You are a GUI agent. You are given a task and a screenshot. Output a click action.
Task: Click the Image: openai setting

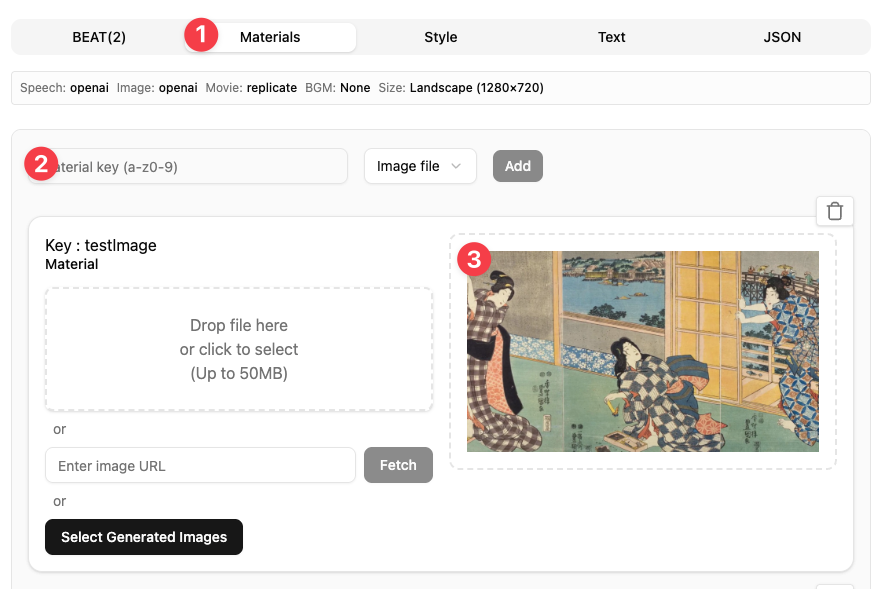157,88
